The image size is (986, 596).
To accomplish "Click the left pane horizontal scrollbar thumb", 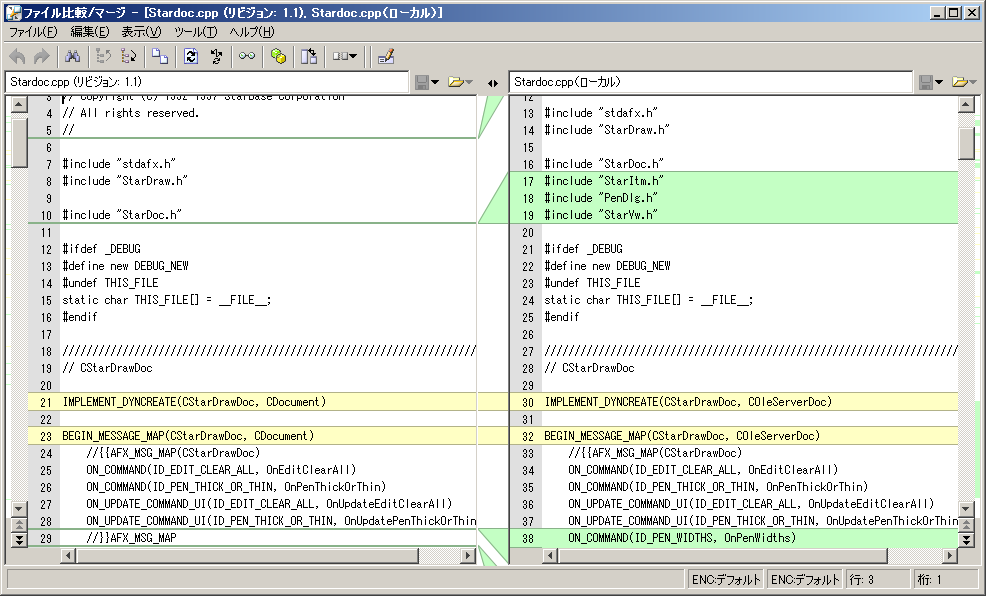I will 247,555.
